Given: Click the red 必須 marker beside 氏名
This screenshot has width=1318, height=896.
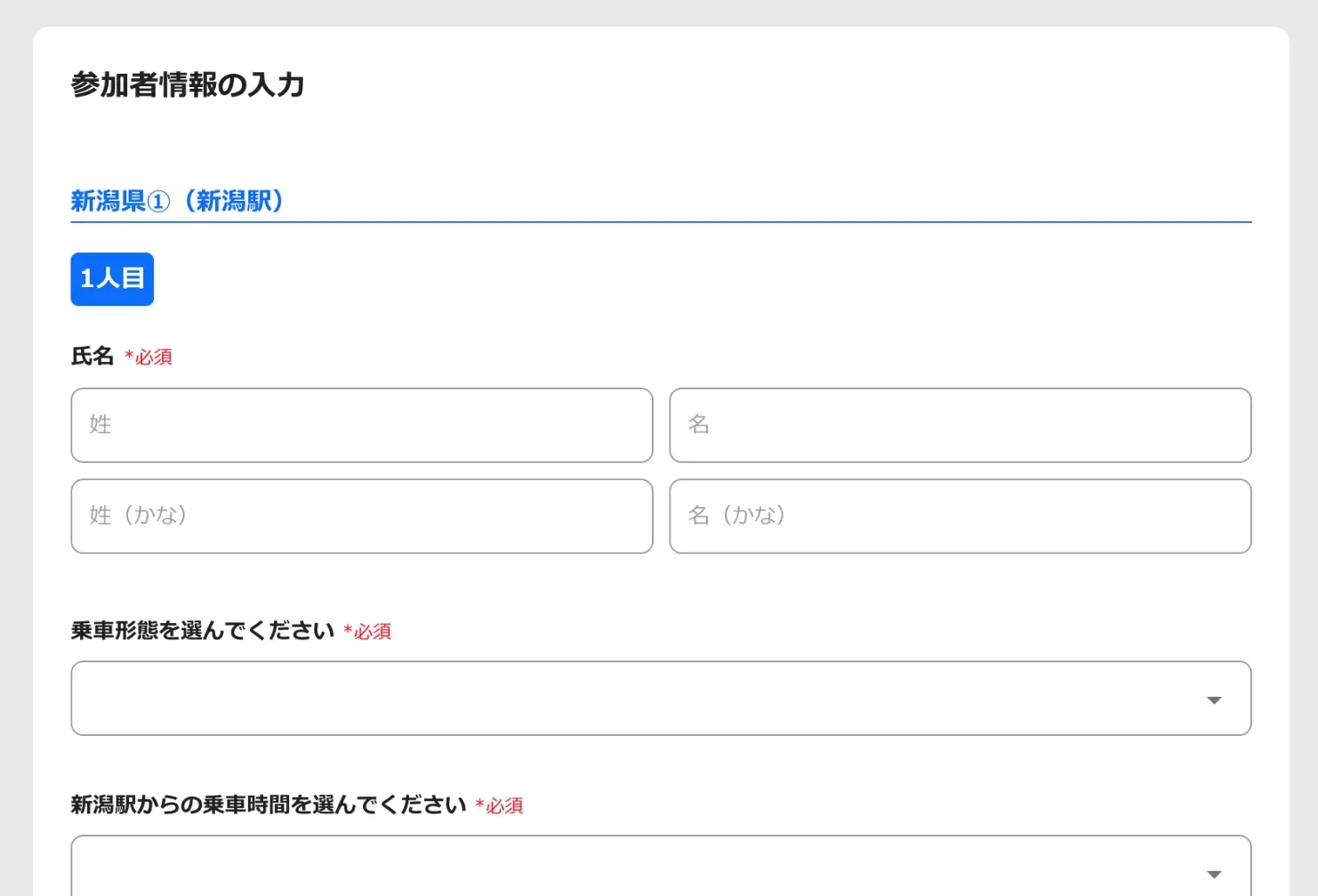Looking at the screenshot, I should 149,357.
